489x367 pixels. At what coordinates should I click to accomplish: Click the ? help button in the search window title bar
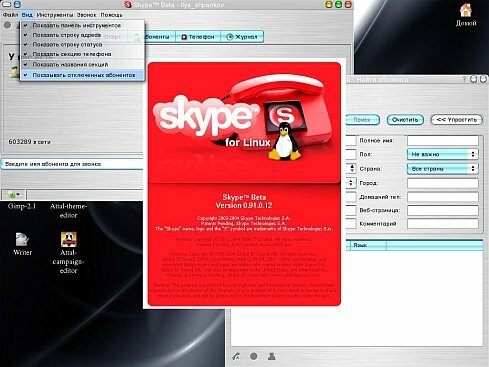coord(464,79)
